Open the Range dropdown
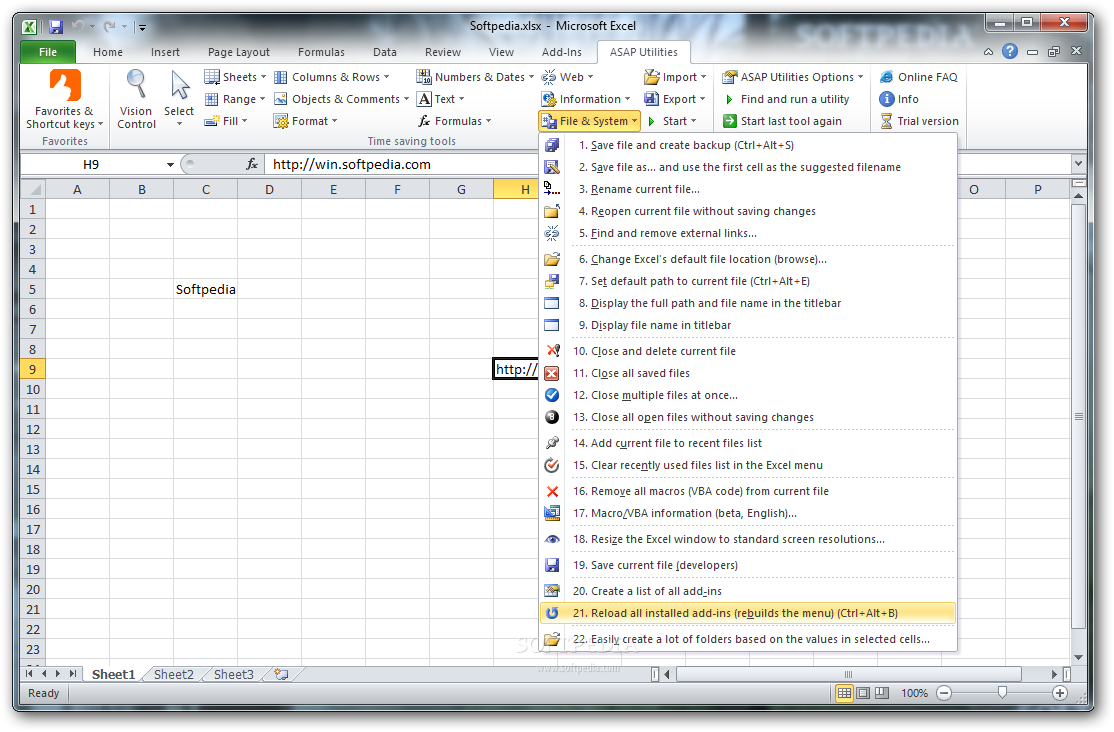Screen dimensions: 1114x732 click(235, 99)
